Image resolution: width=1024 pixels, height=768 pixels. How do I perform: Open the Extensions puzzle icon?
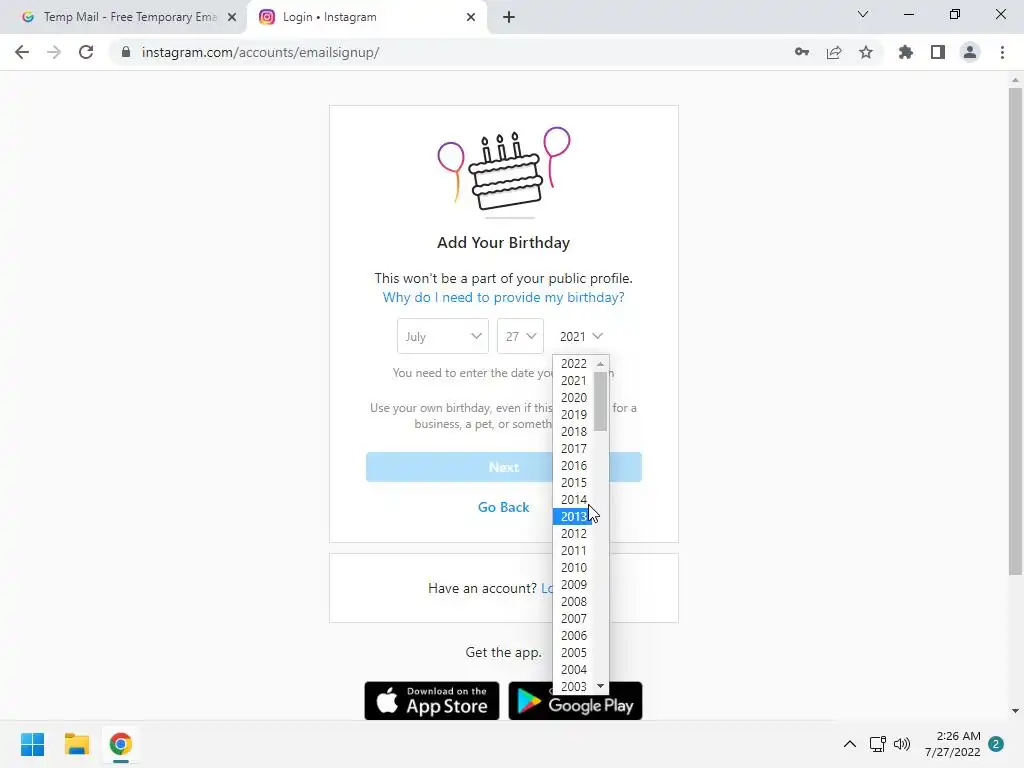(x=905, y=52)
